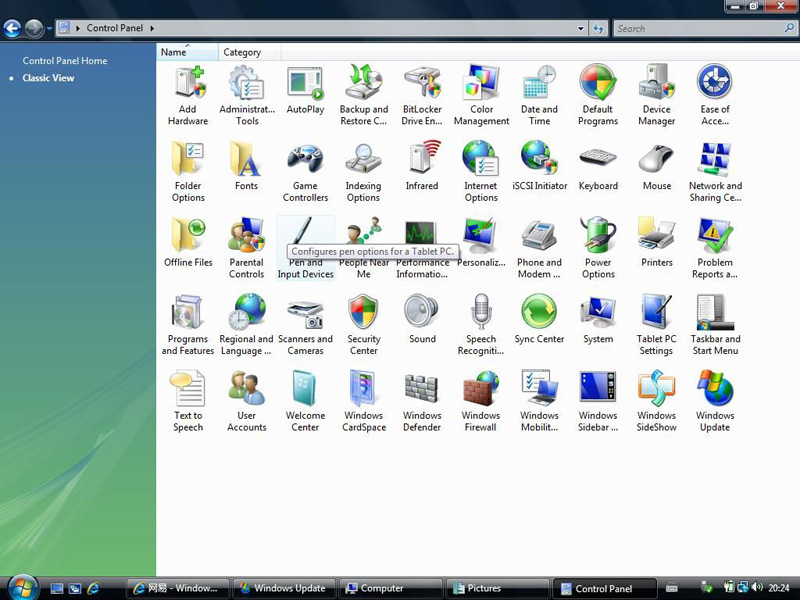Open iSCSI Initiator
Screen dimensions: 800x600
pyautogui.click(x=539, y=167)
